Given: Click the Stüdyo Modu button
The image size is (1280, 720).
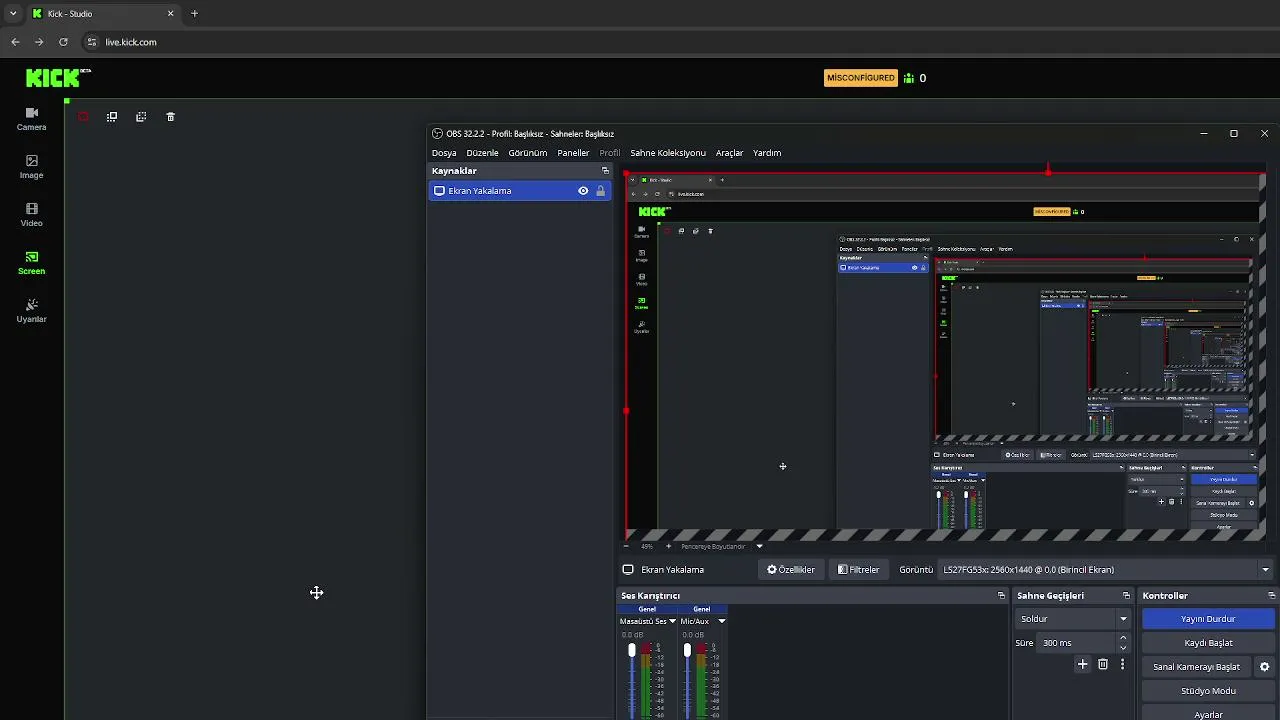Looking at the screenshot, I should [x=1208, y=691].
